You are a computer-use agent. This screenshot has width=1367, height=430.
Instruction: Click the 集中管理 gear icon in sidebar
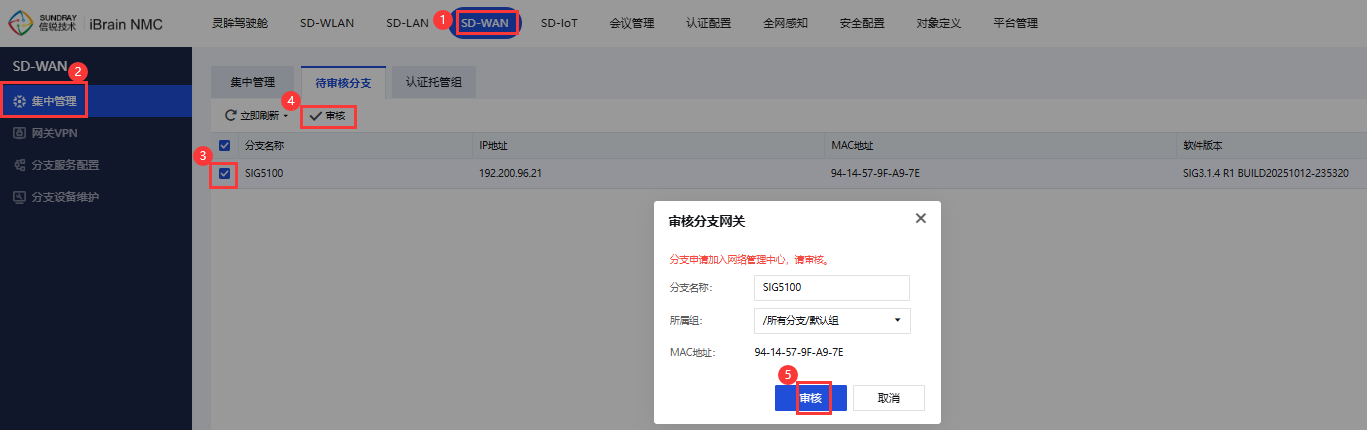click(x=19, y=101)
